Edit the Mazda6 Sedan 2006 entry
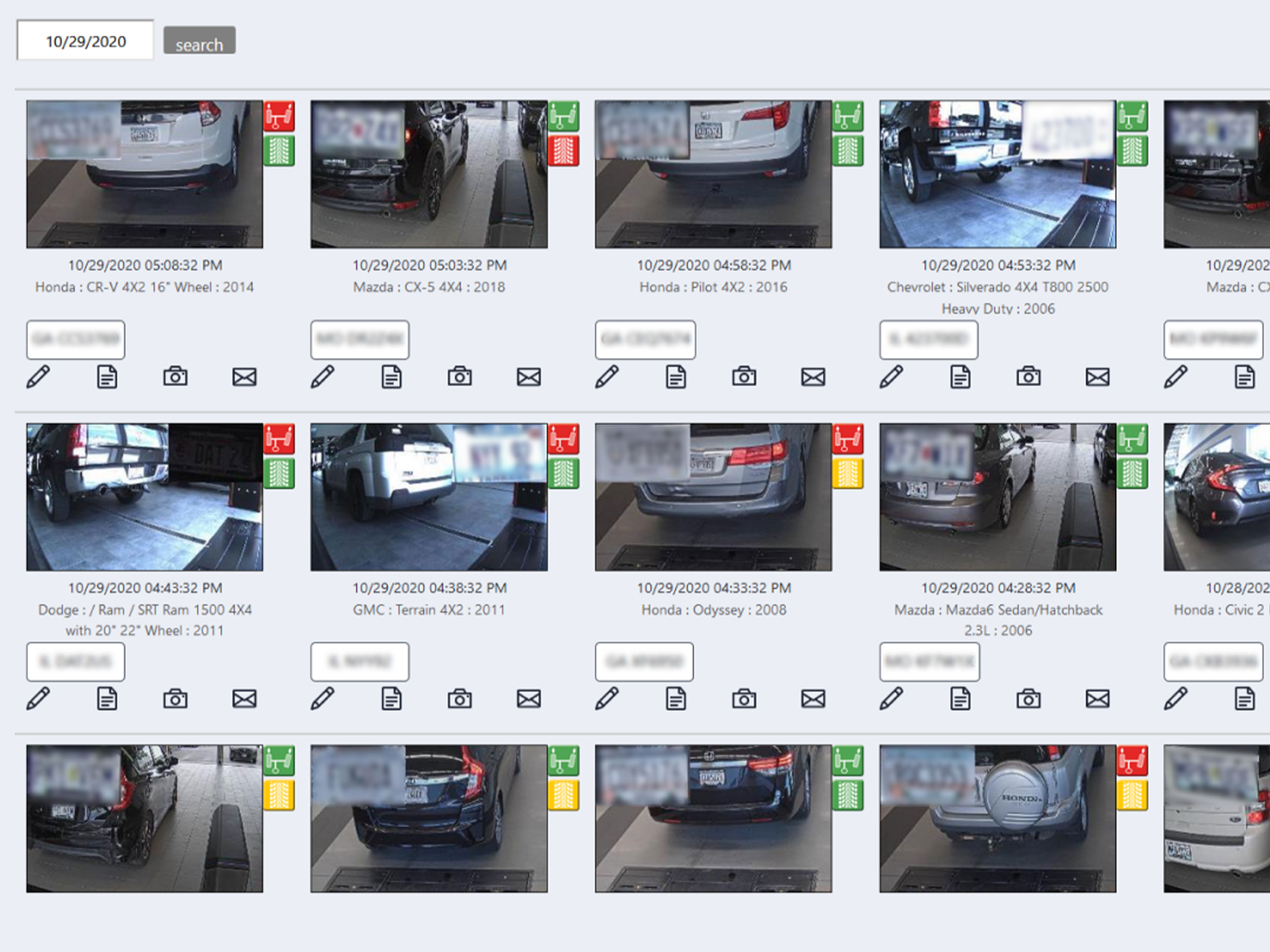The height and width of the screenshot is (952, 1270). pyautogui.click(x=892, y=699)
